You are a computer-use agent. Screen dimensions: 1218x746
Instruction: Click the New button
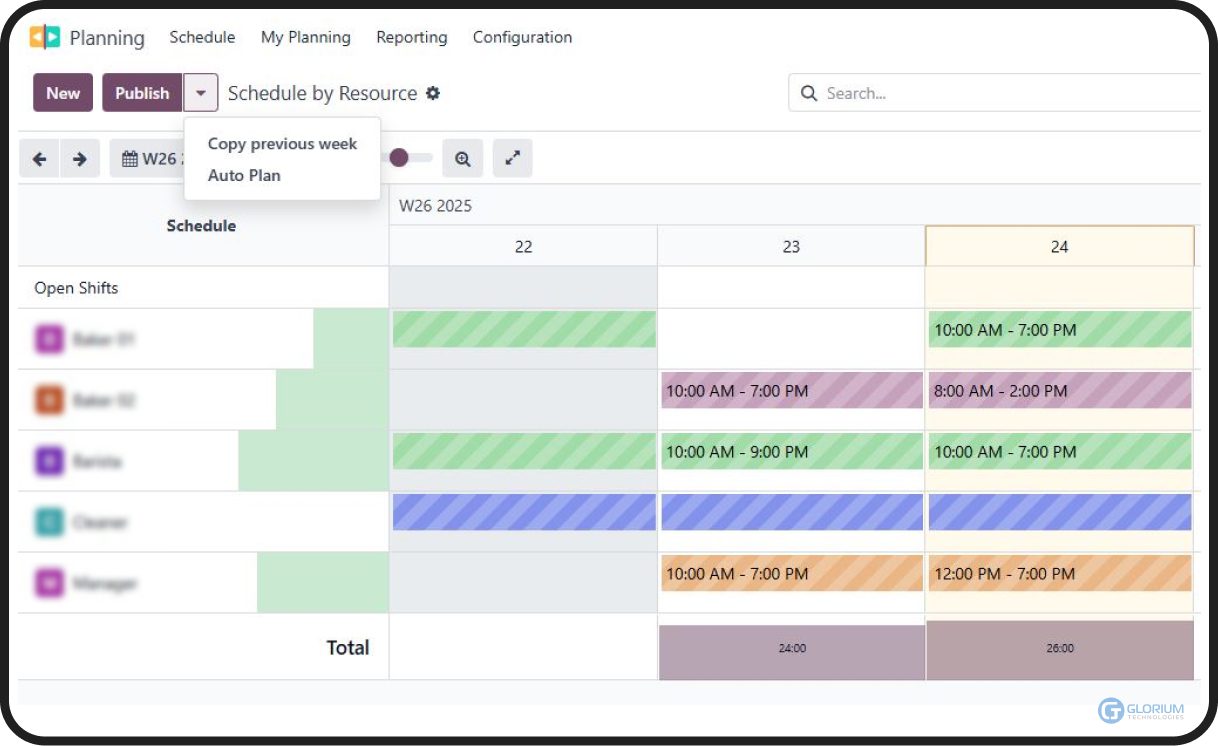pyautogui.click(x=62, y=92)
